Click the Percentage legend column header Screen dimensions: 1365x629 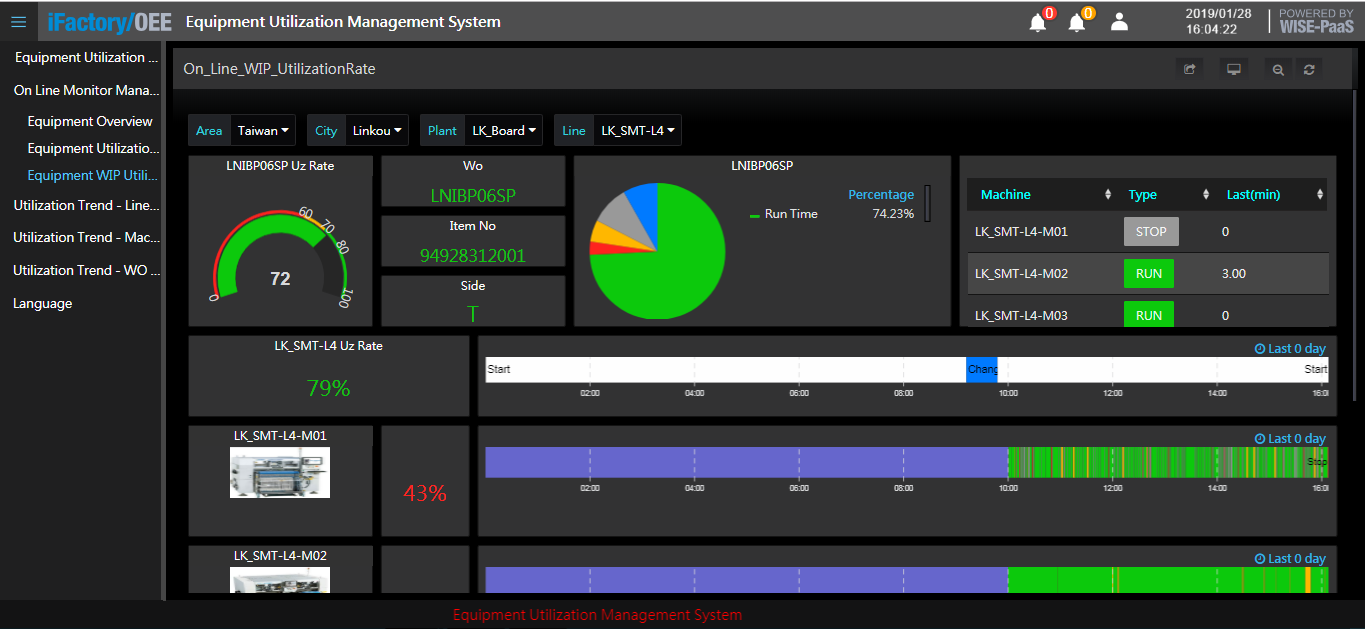pyautogui.click(x=881, y=195)
